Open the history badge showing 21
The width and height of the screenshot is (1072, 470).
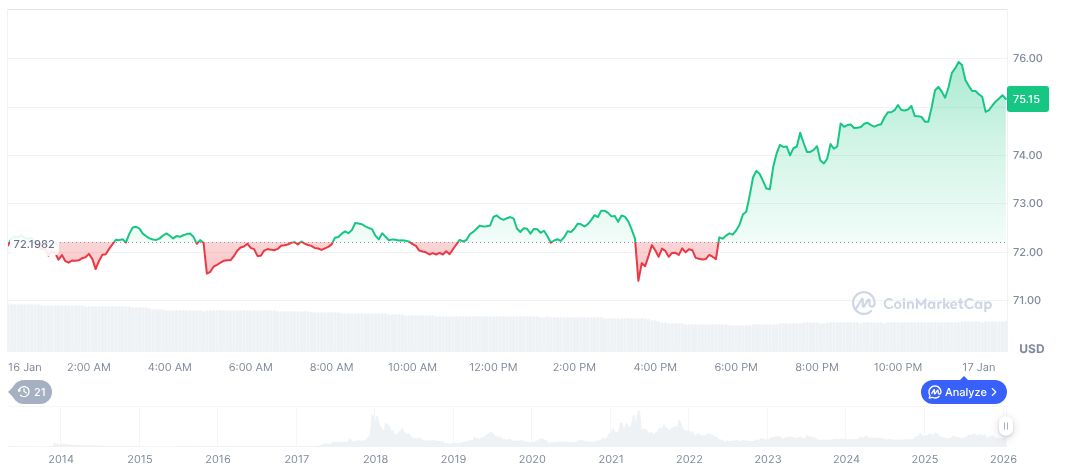coord(30,392)
